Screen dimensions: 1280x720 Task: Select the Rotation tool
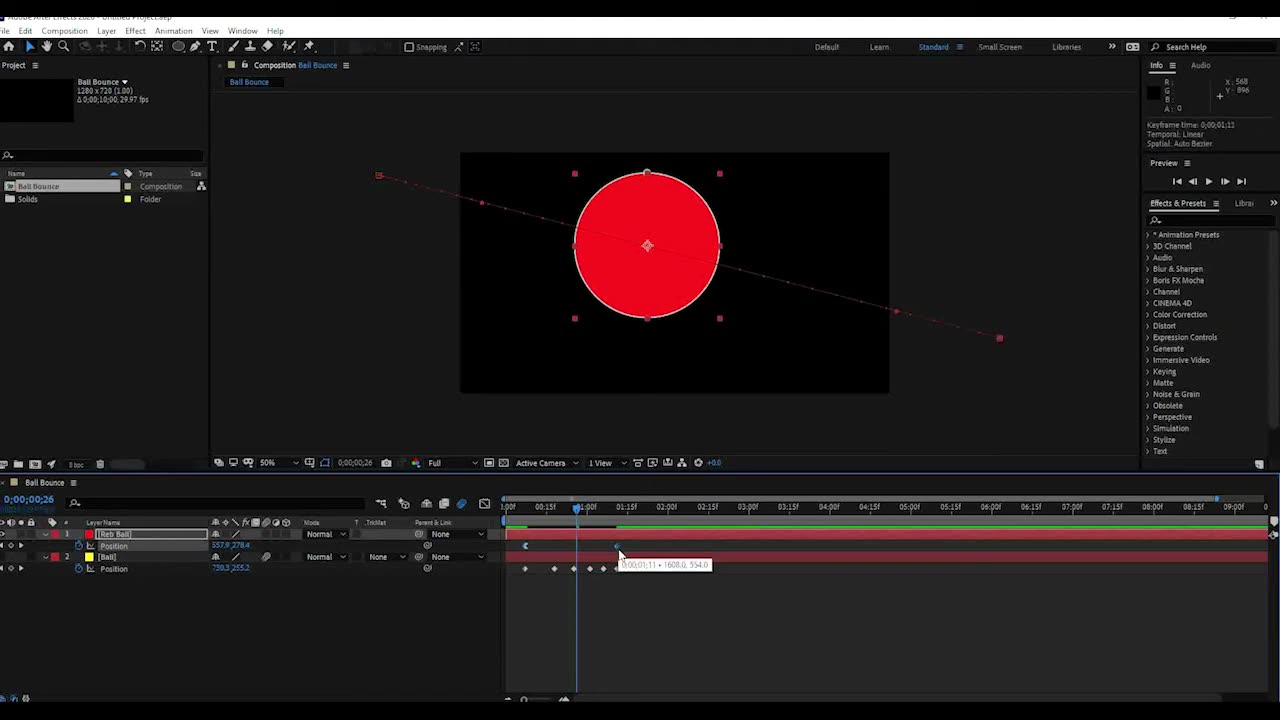140,46
